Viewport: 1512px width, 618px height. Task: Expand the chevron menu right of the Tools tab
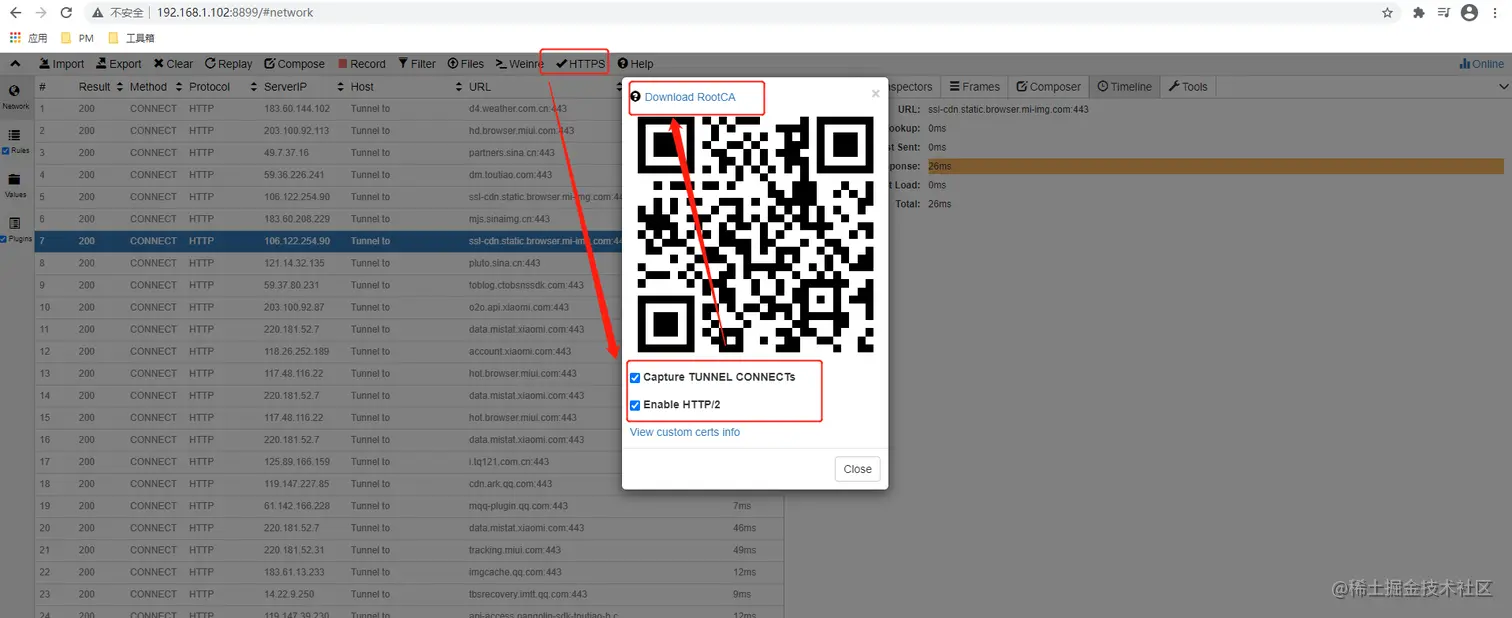1503,87
